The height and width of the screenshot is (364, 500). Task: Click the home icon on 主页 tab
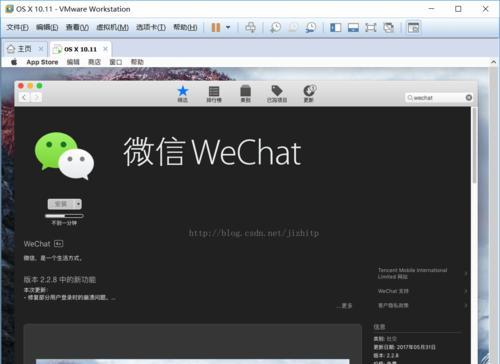(x=11, y=49)
